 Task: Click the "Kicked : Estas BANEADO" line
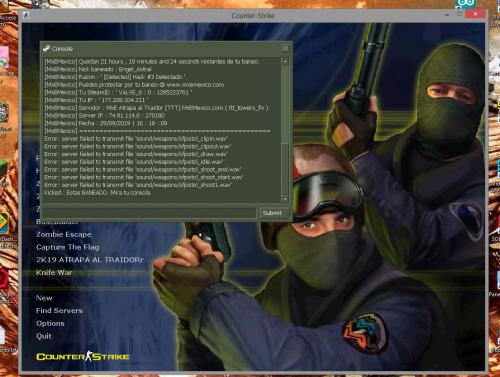pyautogui.click(x=98, y=192)
